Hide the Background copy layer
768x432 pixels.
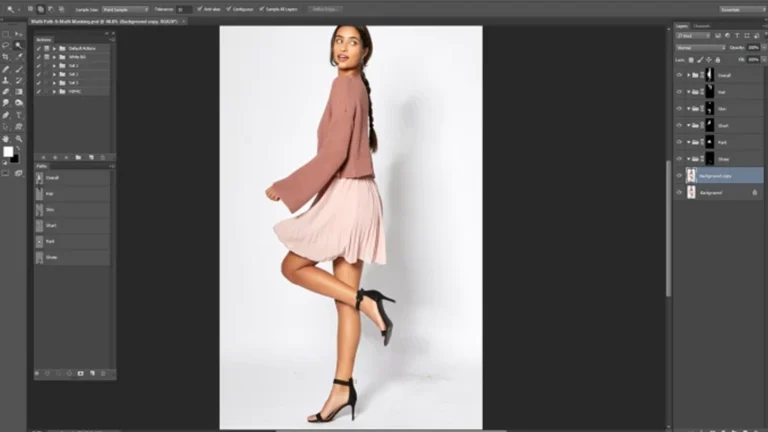[679, 175]
